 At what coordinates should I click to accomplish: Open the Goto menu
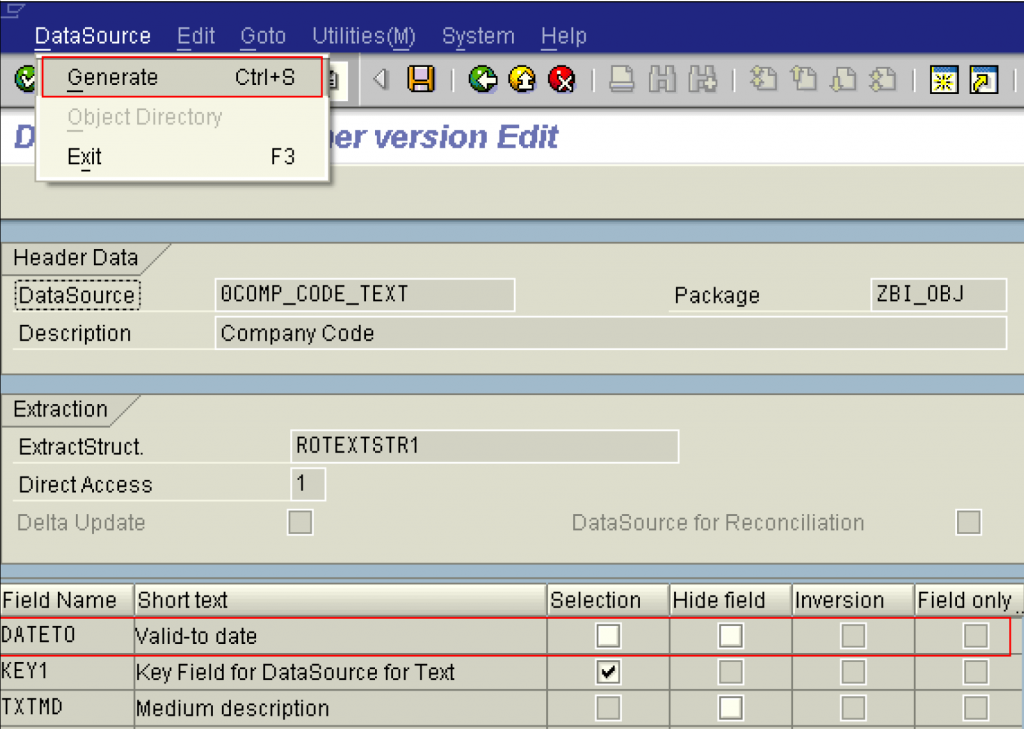[x=263, y=36]
